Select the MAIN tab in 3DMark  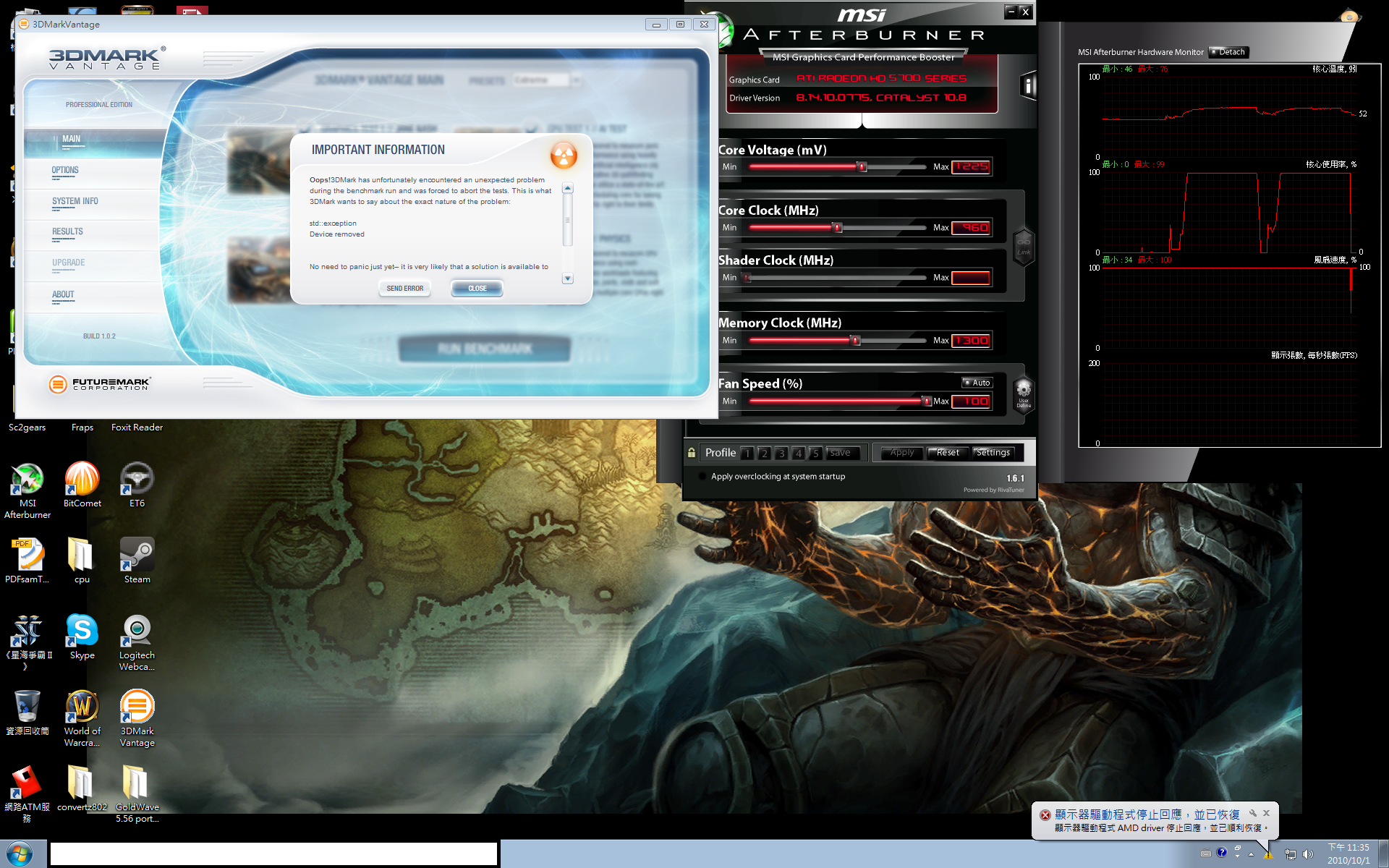tap(93, 142)
